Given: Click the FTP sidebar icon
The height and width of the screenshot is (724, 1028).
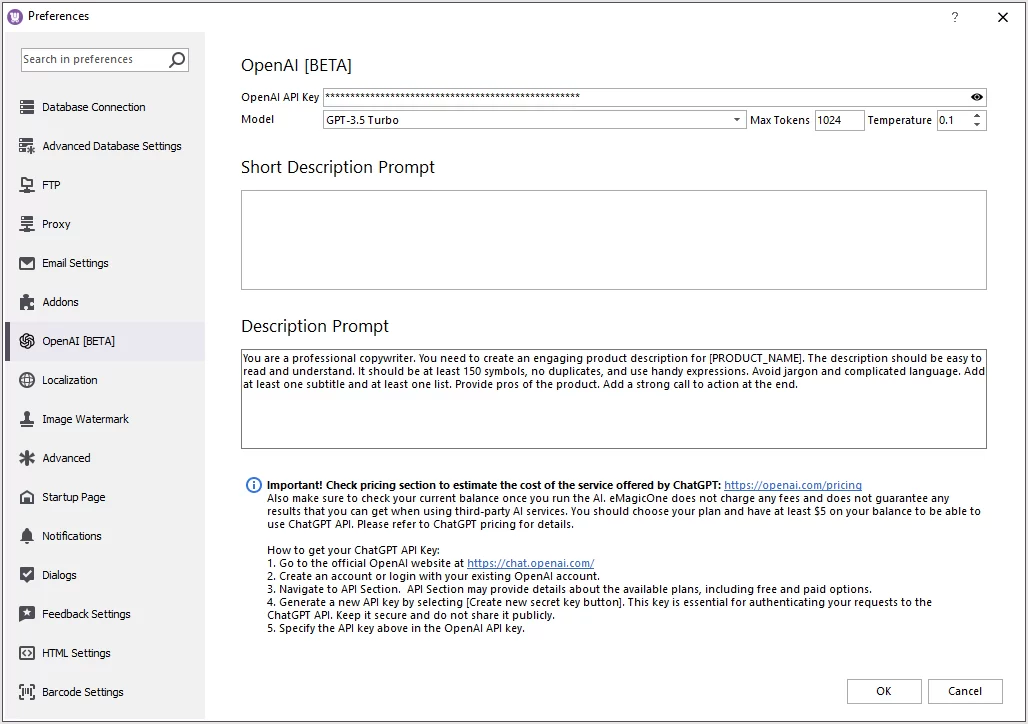Looking at the screenshot, I should click(27, 185).
